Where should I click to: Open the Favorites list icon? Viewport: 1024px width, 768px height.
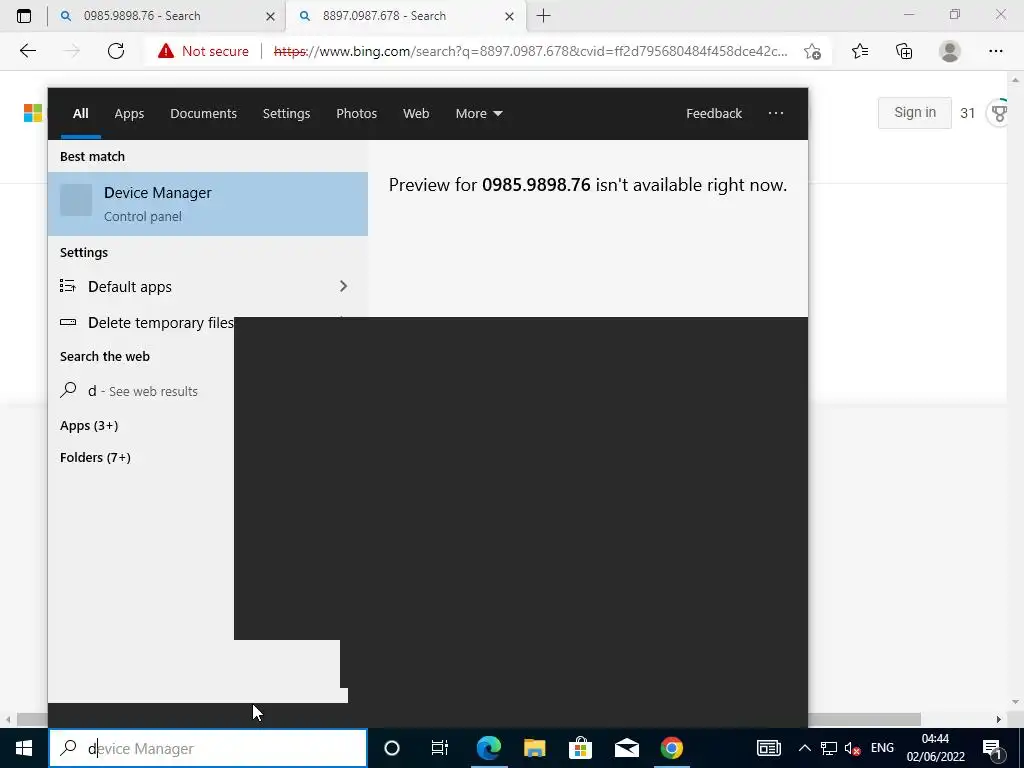860,51
